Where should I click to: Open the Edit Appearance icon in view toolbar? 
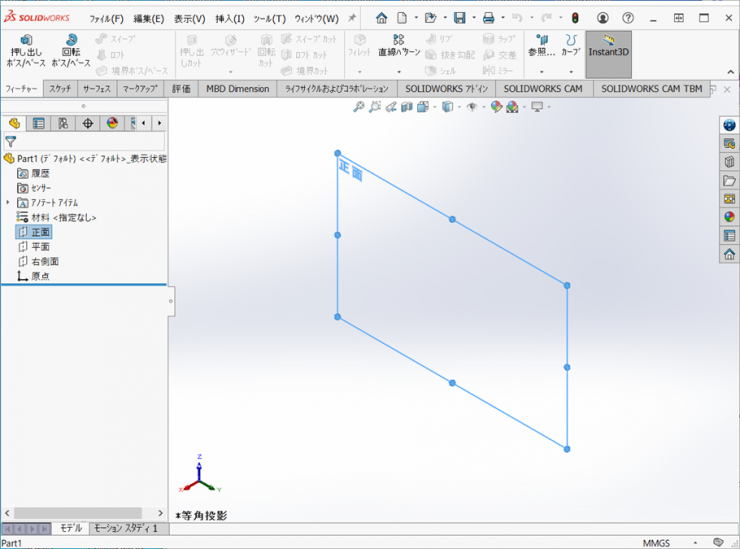coord(496,107)
